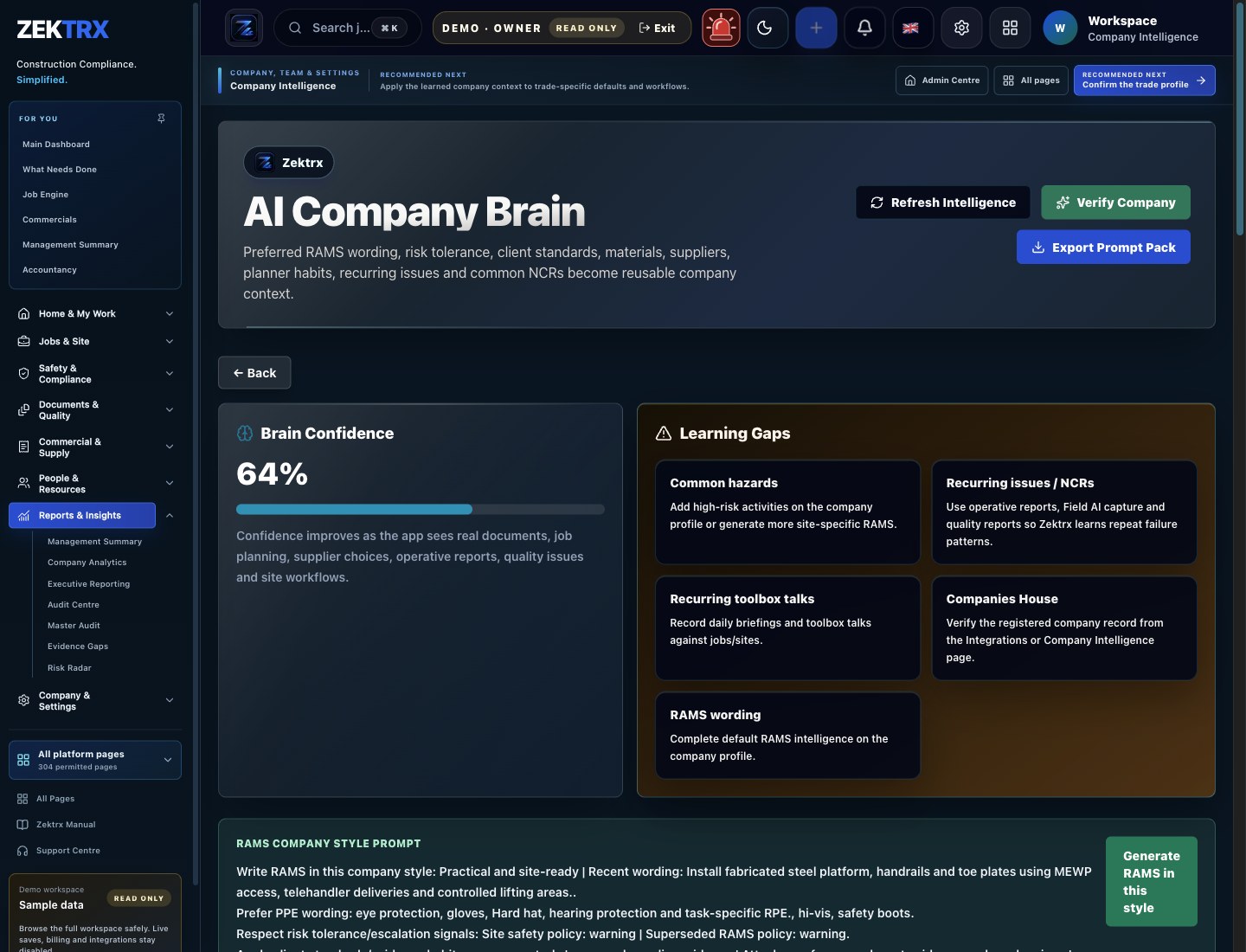Image resolution: width=1246 pixels, height=952 pixels.
Task: Open Support Centre
Action: tap(68, 851)
